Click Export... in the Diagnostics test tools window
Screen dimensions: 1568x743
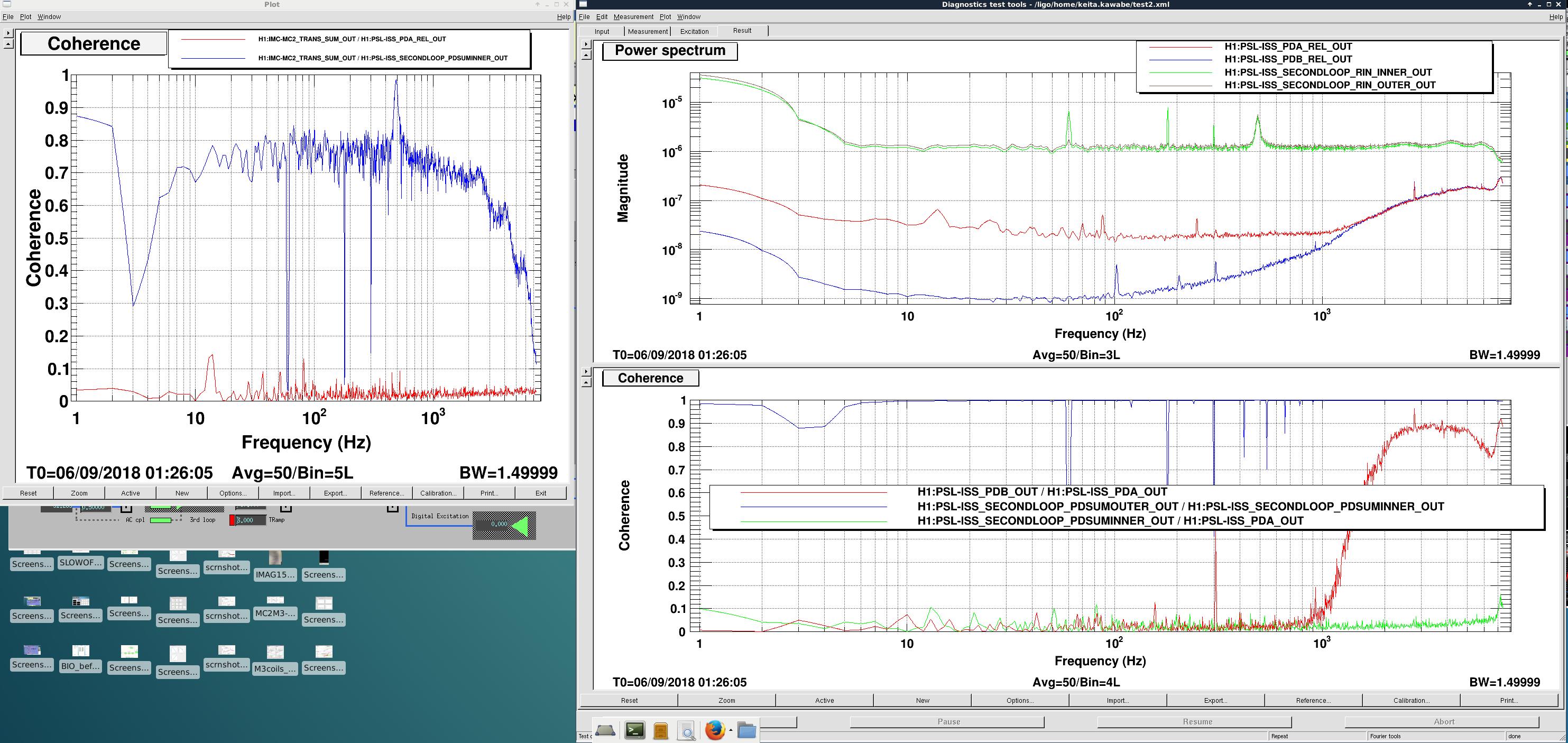[1215, 700]
